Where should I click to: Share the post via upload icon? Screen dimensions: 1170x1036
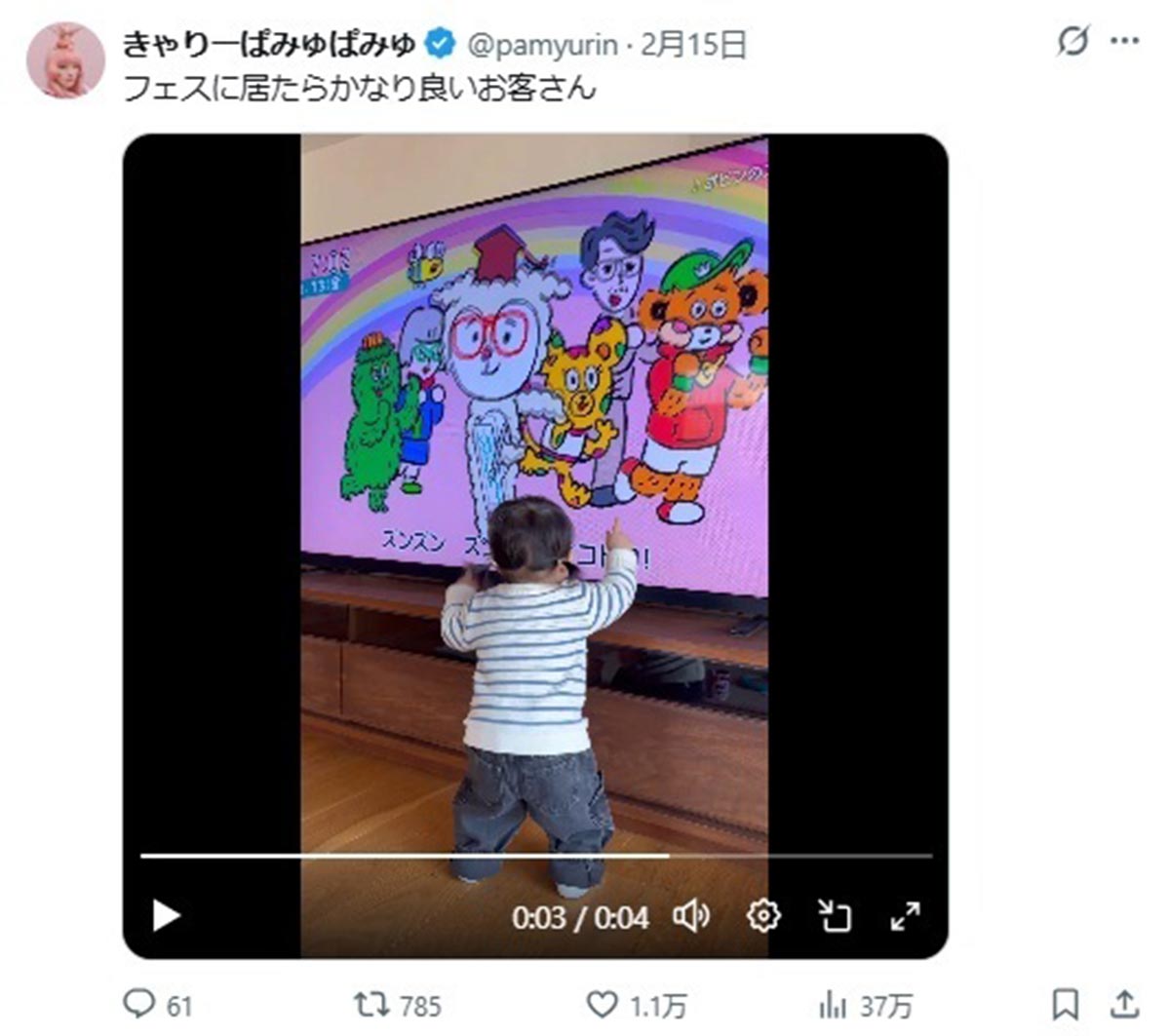1125,1004
